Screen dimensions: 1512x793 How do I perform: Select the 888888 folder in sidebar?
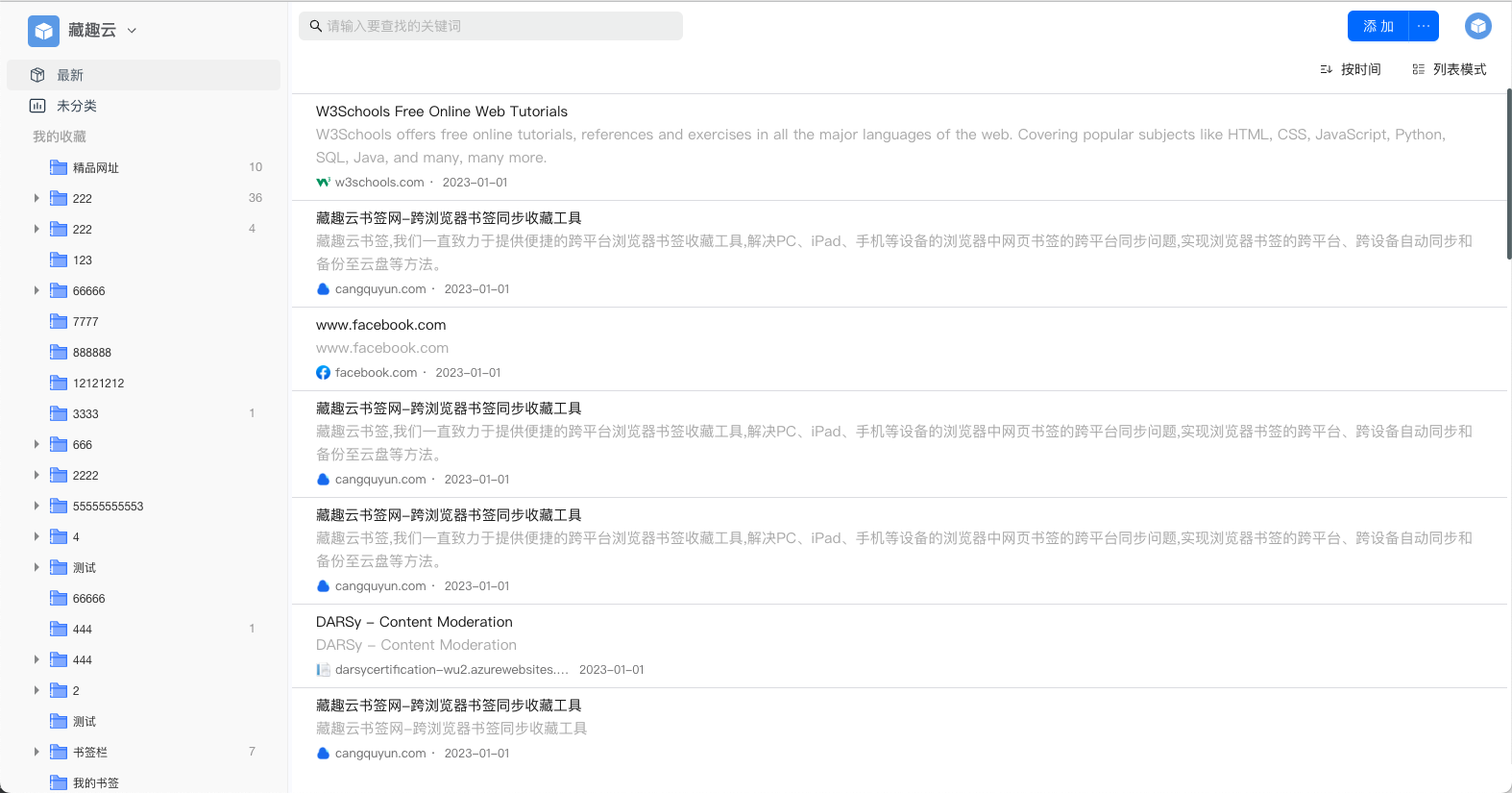91,352
